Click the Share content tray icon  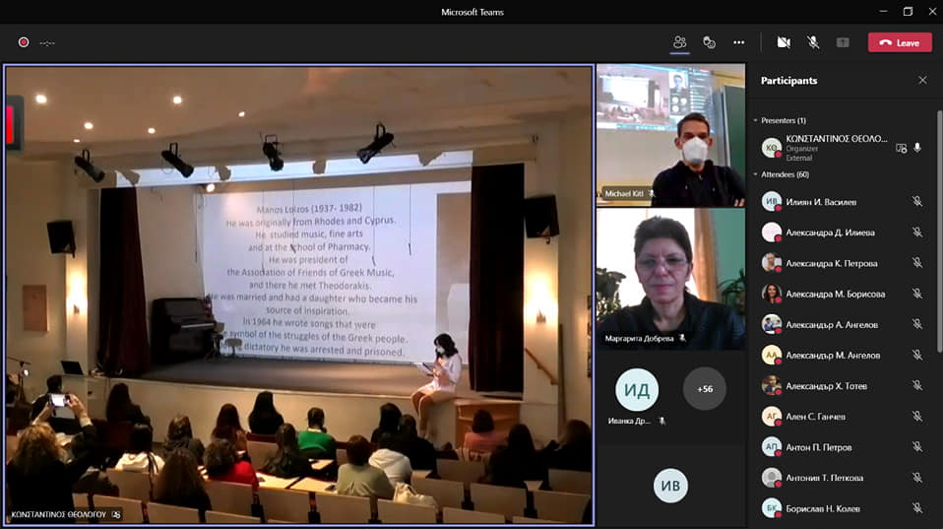[842, 42]
